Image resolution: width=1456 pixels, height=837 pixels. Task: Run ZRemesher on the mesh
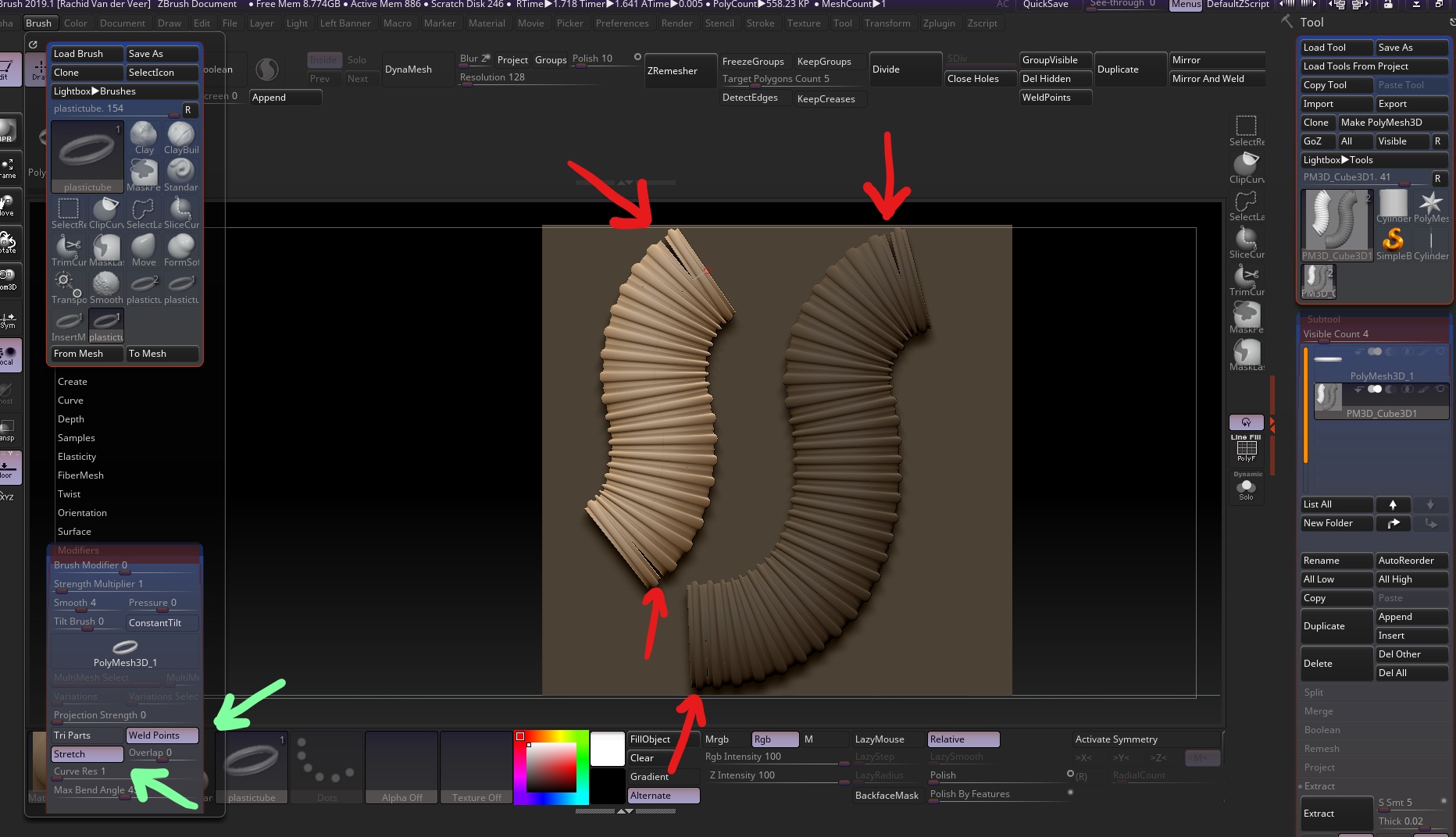click(678, 70)
